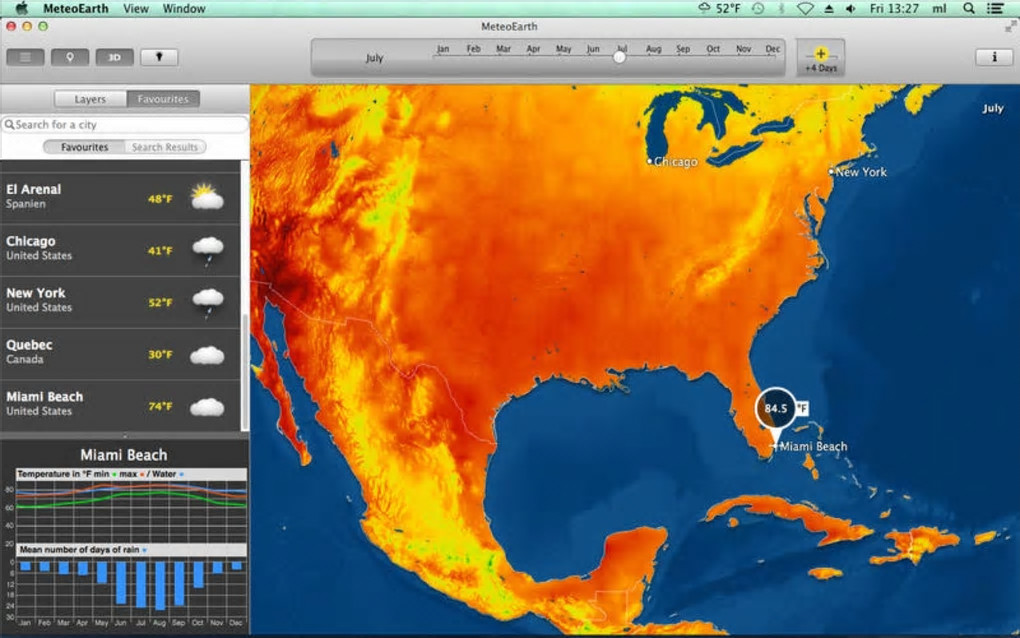This screenshot has height=638, width=1020.
Task: Toggle the sidebar list button in toolbar
Action: 25,57
